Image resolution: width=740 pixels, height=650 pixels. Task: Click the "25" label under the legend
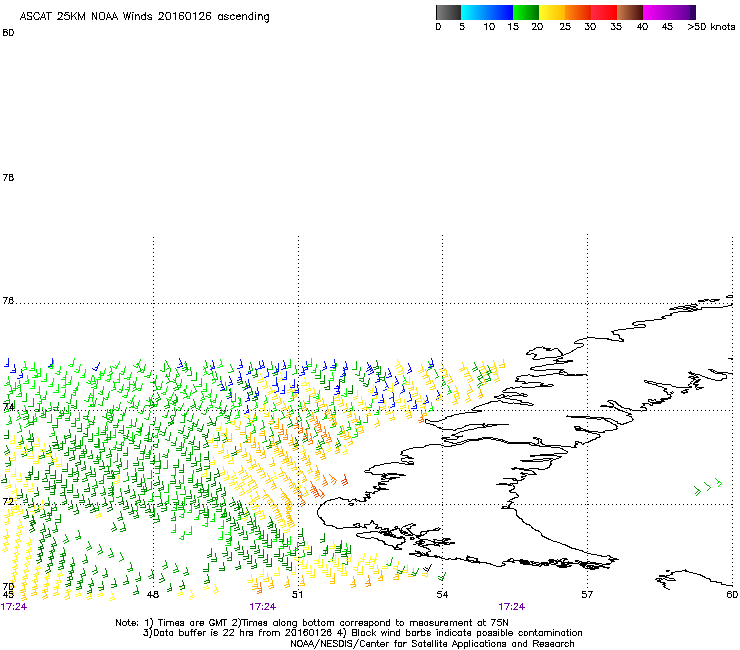point(565,27)
